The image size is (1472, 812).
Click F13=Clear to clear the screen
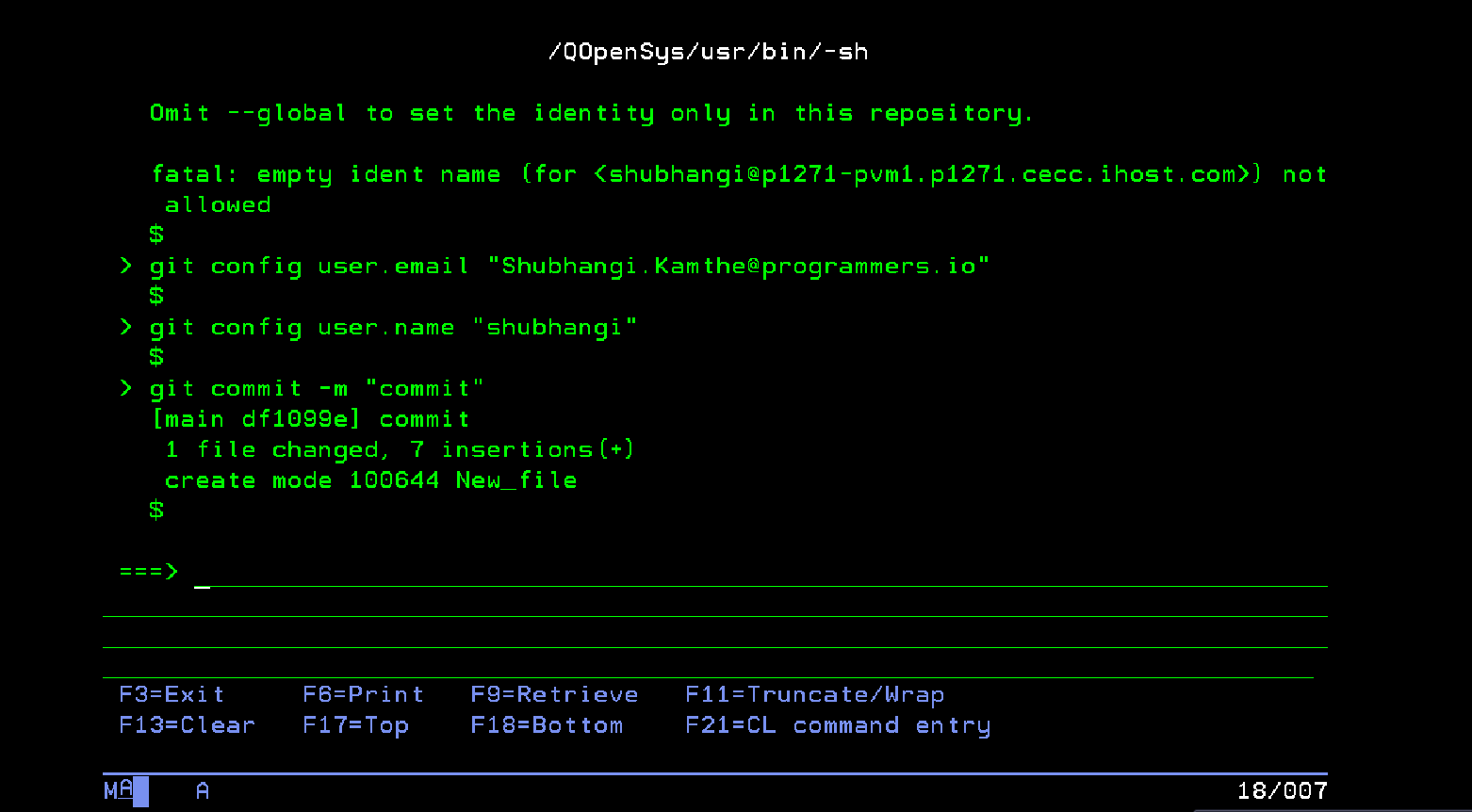pos(187,725)
